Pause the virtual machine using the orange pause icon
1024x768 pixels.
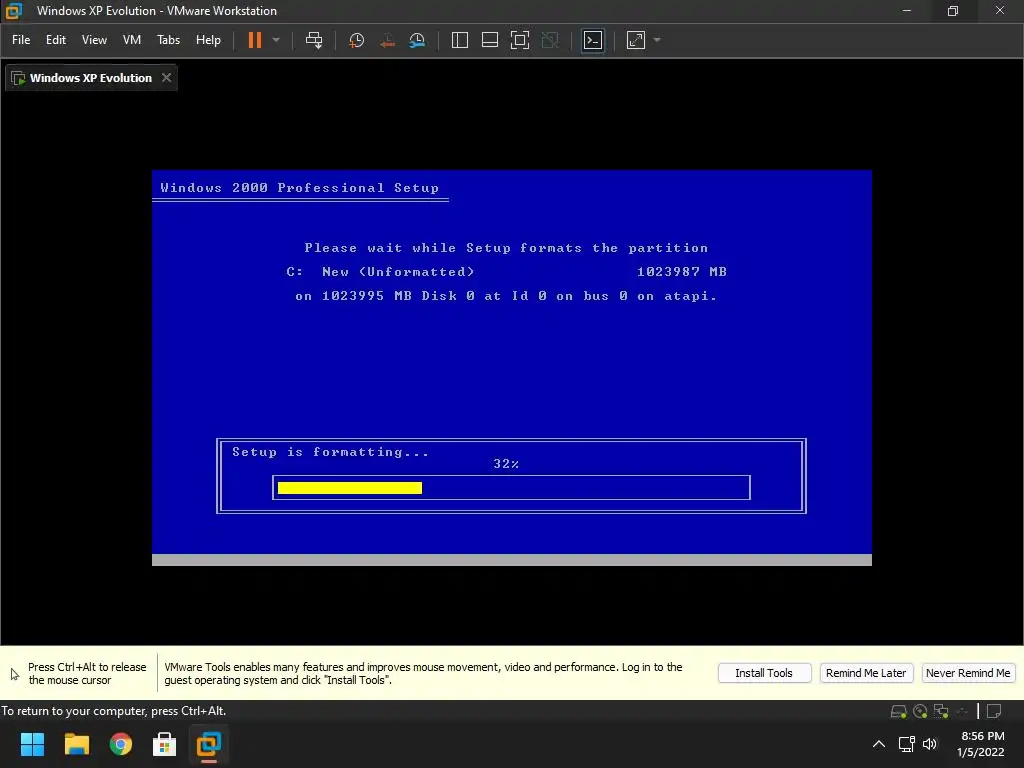(x=255, y=40)
